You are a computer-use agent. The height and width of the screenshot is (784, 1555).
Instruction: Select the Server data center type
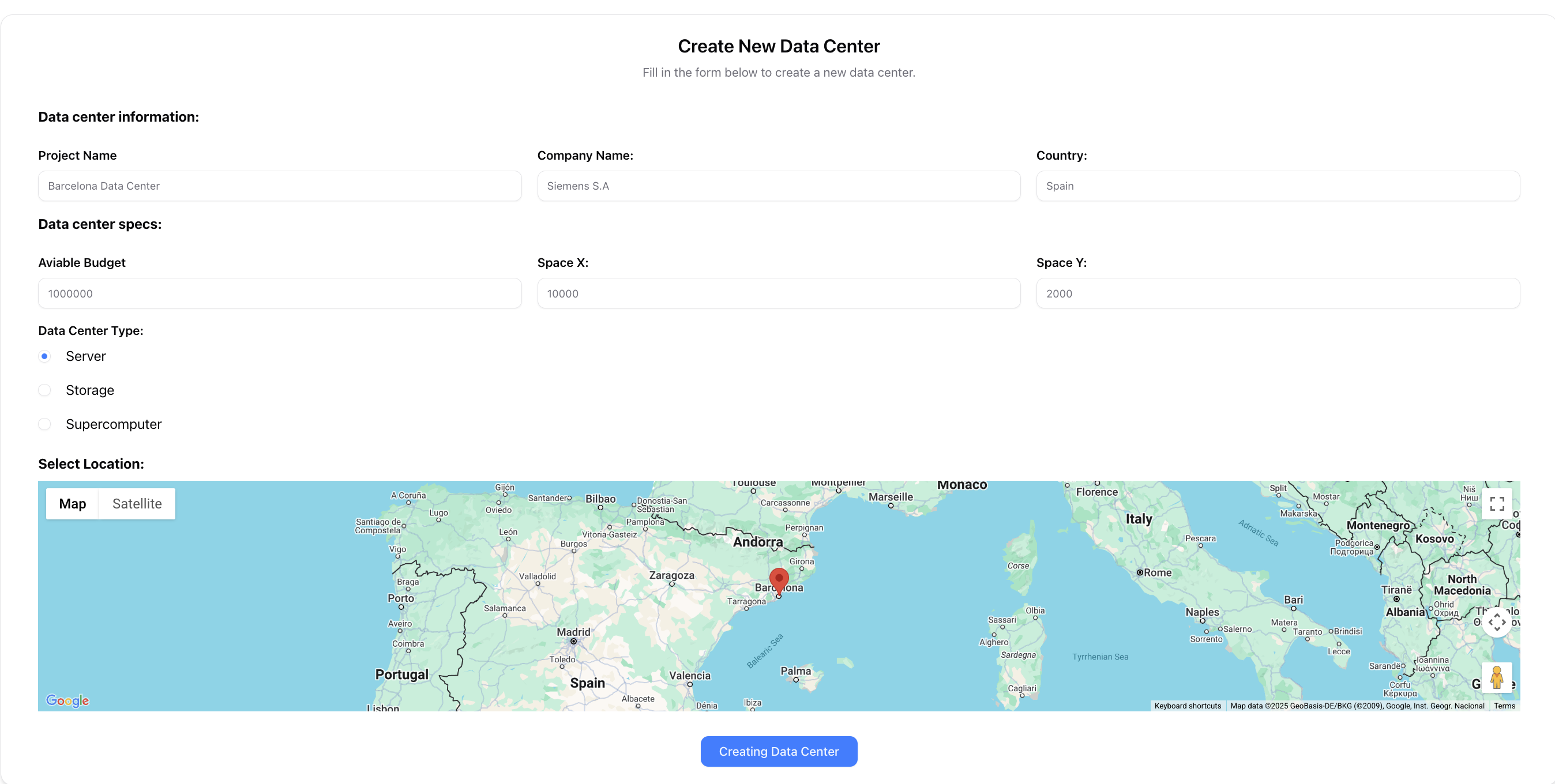coord(44,356)
